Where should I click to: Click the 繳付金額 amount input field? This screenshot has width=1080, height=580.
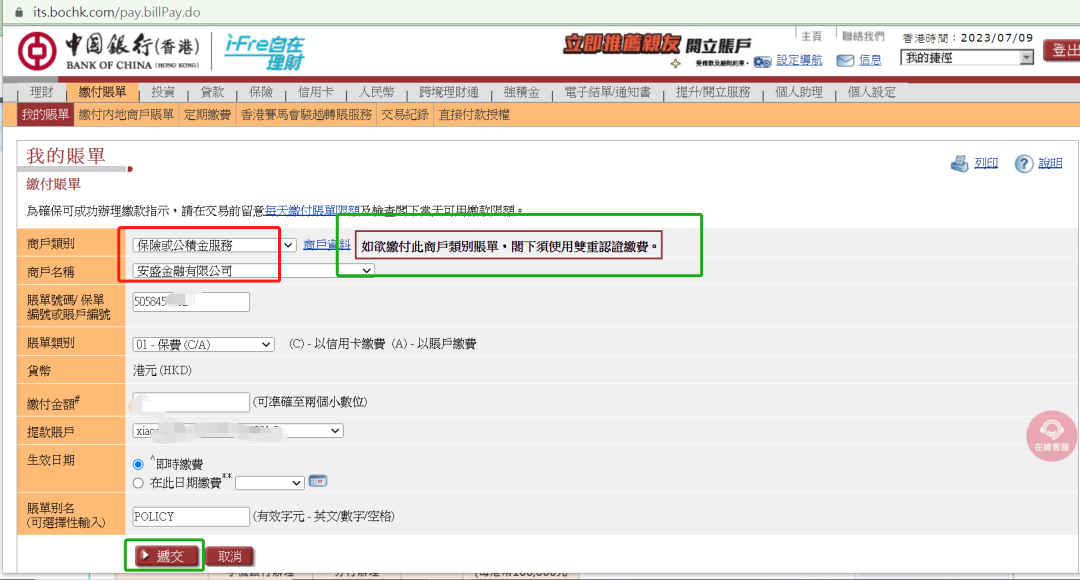pyautogui.click(x=191, y=402)
